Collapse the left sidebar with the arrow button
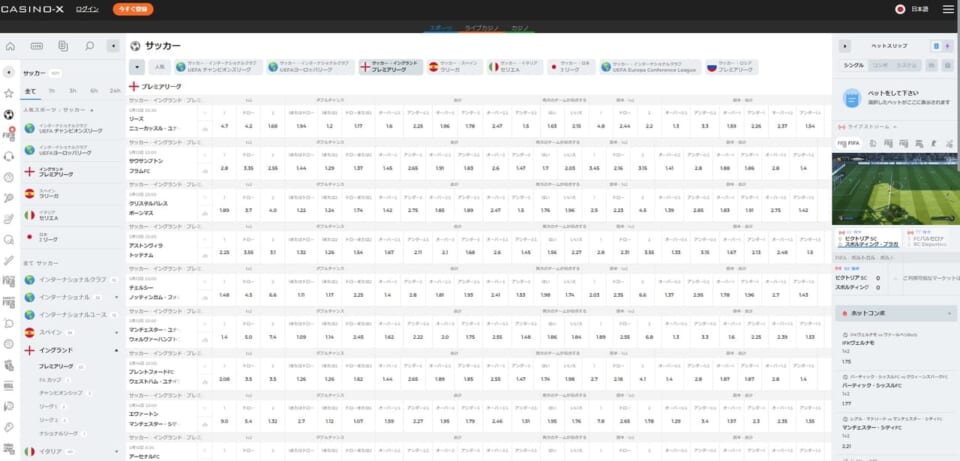Image resolution: width=960 pixels, height=461 pixels. point(113,46)
